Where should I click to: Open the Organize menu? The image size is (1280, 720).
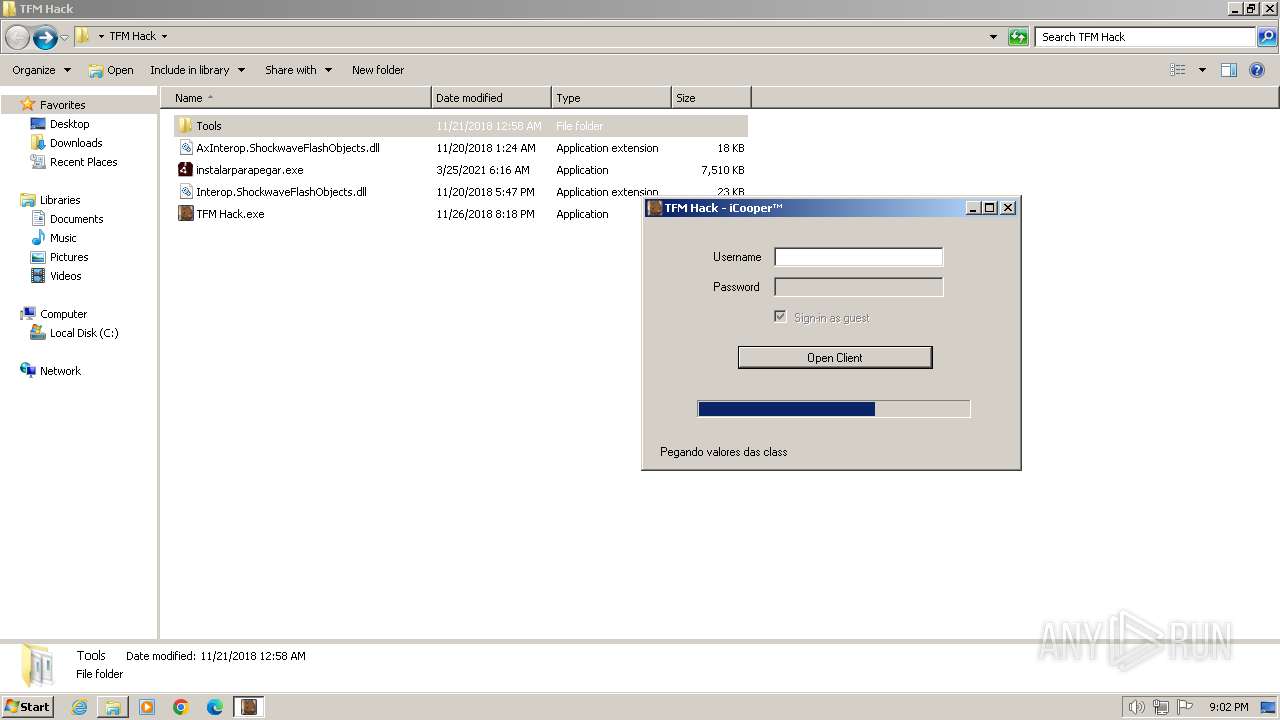point(41,70)
